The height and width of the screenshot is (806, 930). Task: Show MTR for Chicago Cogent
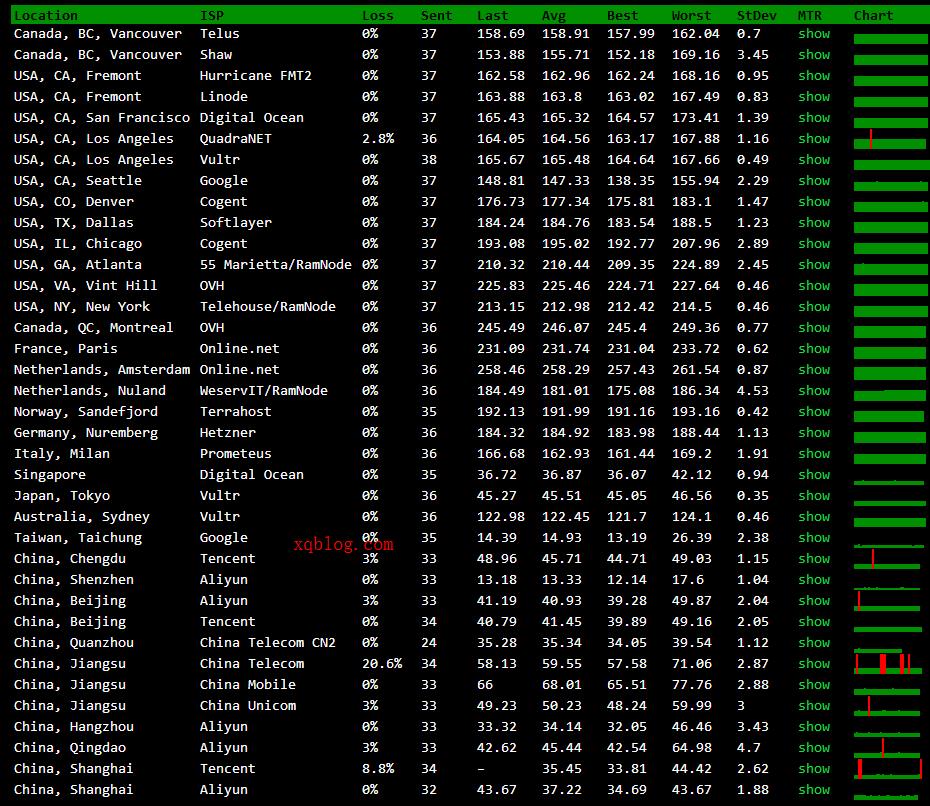814,244
